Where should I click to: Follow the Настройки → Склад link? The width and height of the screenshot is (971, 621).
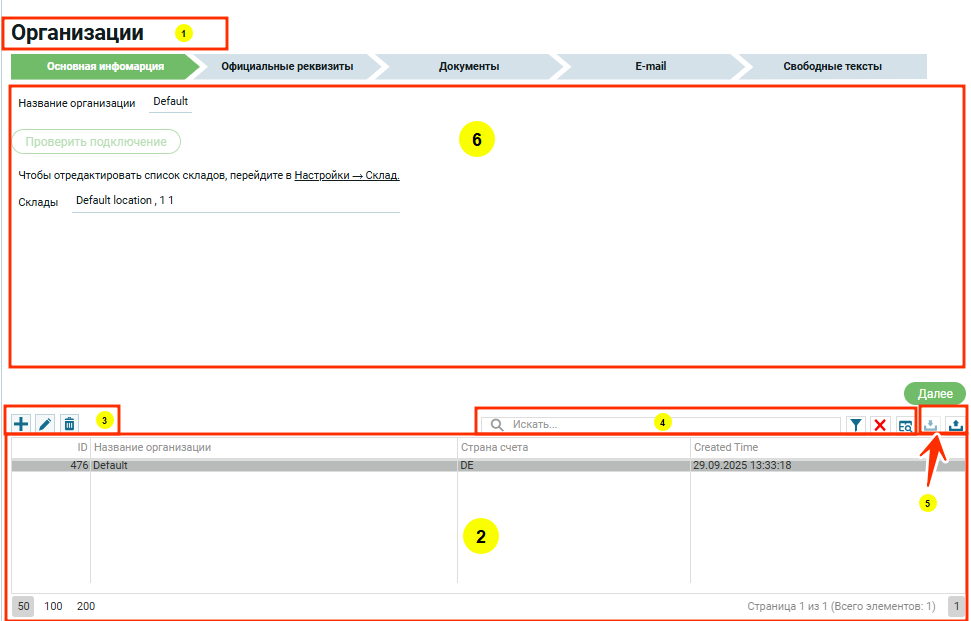point(347,175)
